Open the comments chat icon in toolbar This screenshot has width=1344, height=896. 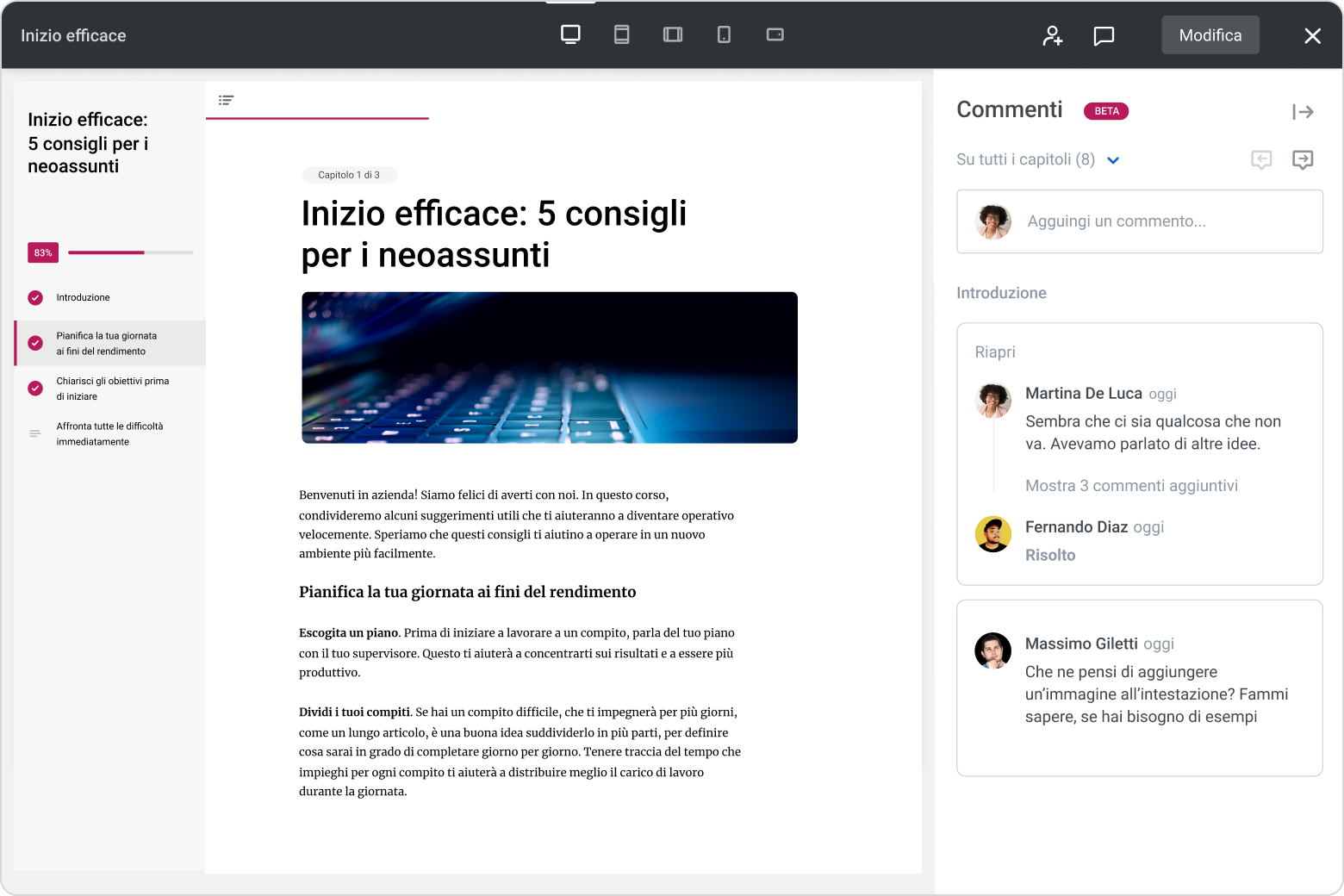(1104, 35)
